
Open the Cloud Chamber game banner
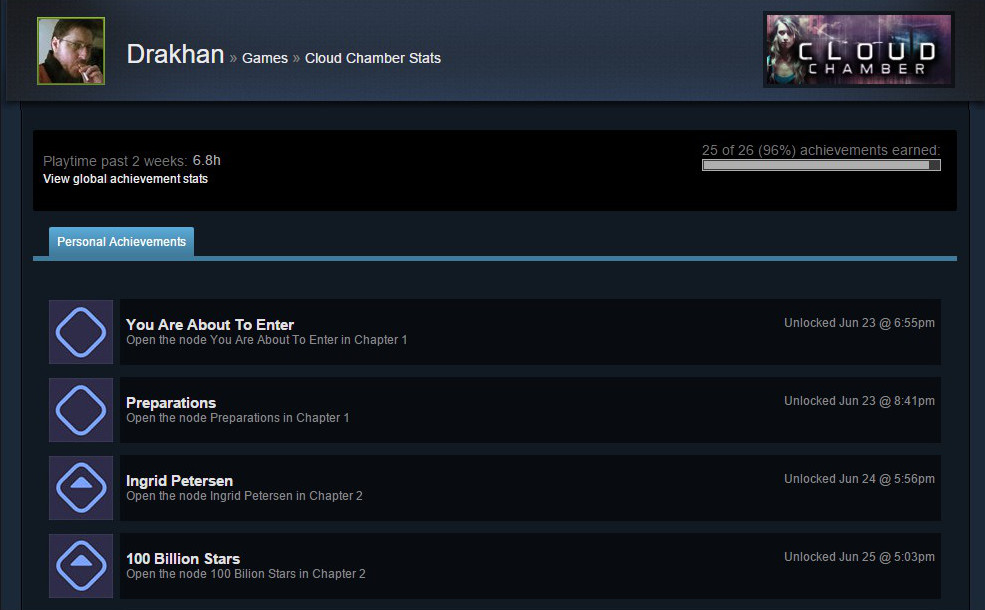click(x=859, y=50)
